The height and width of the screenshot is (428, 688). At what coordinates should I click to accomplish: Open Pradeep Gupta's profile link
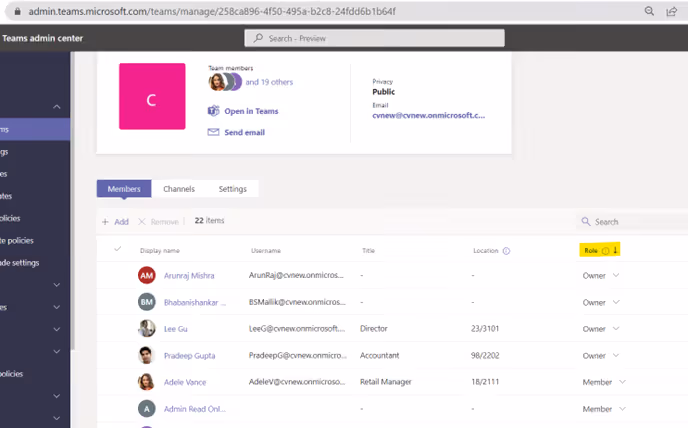tap(190, 356)
